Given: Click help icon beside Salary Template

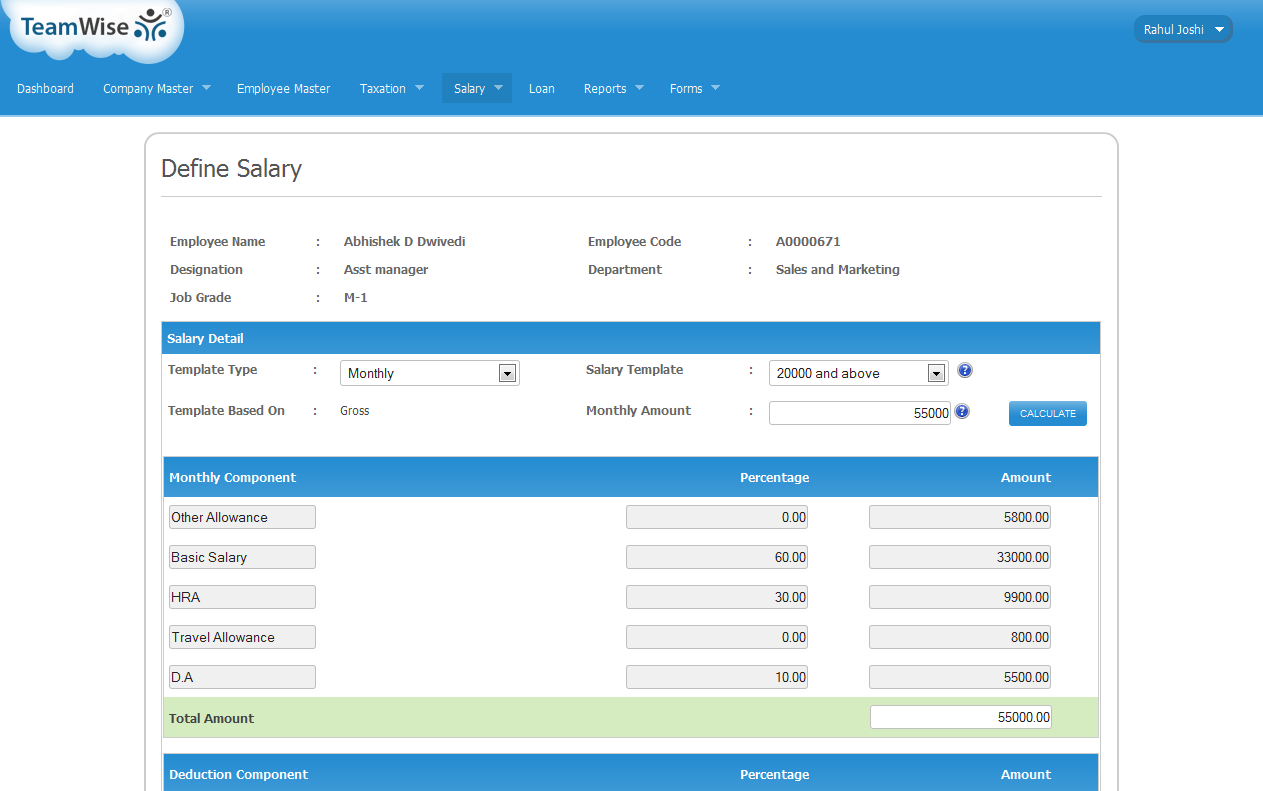Looking at the screenshot, I should (x=964, y=371).
